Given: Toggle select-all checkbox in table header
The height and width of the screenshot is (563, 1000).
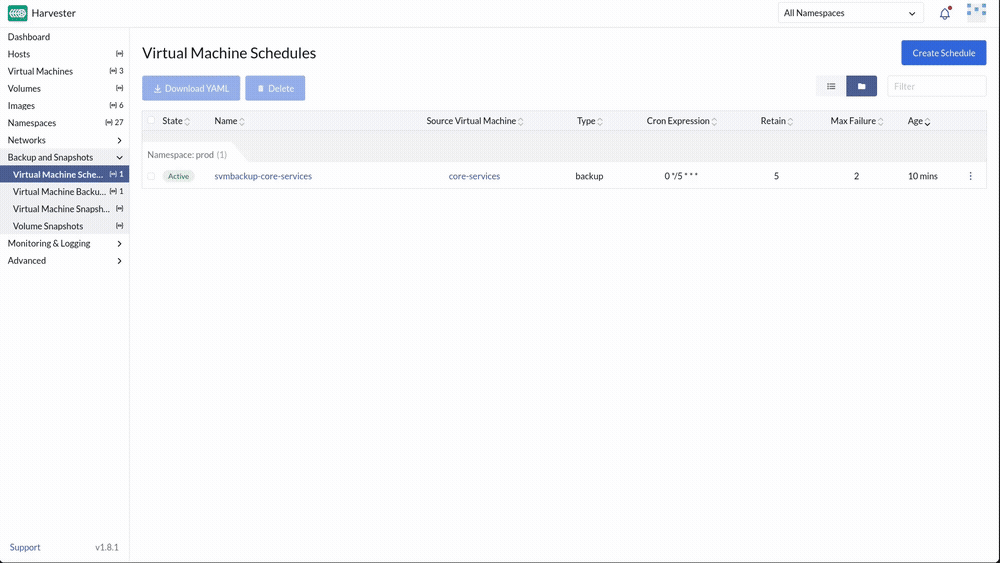Looking at the screenshot, I should 151,120.
